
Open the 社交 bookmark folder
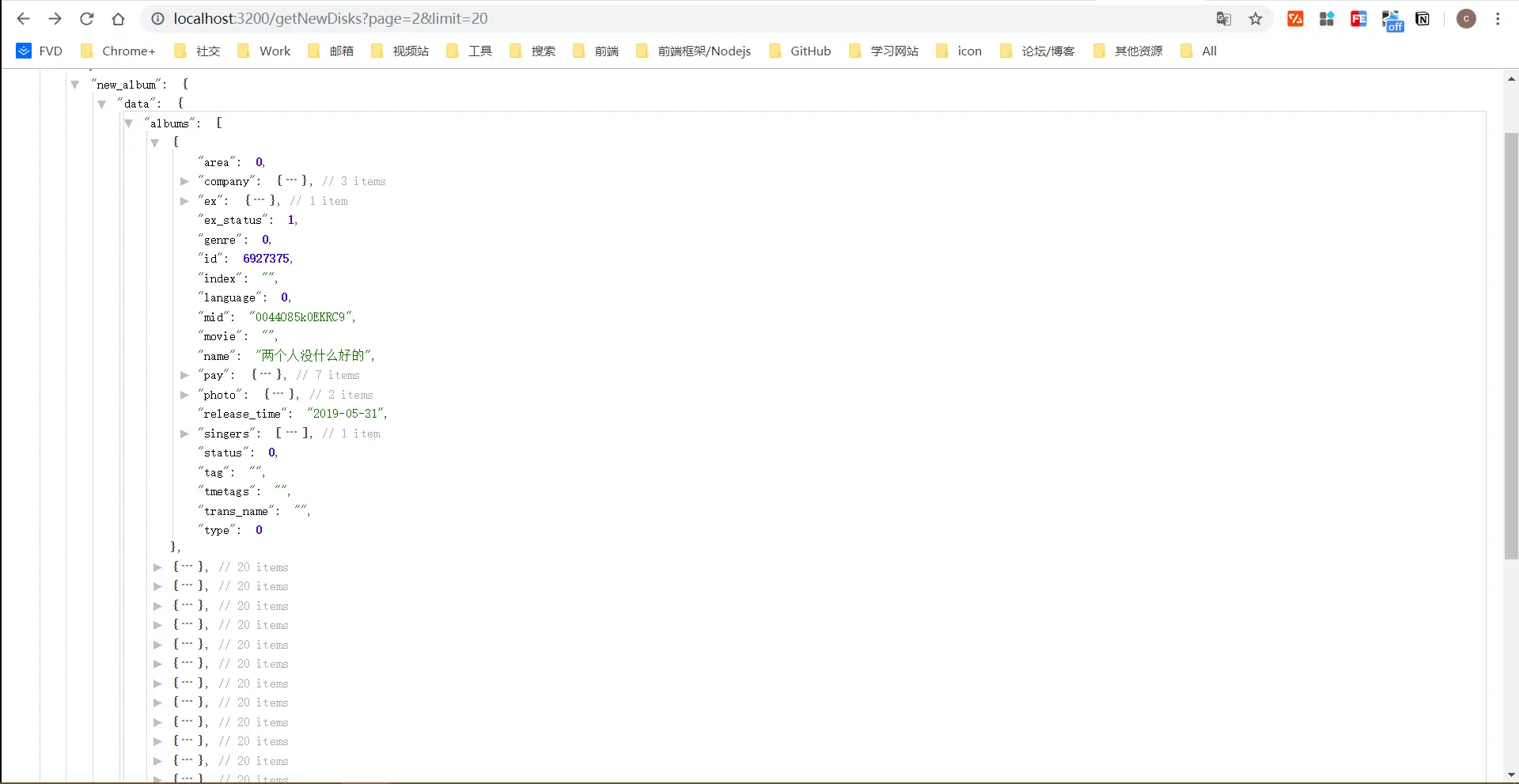pyautogui.click(x=197, y=51)
